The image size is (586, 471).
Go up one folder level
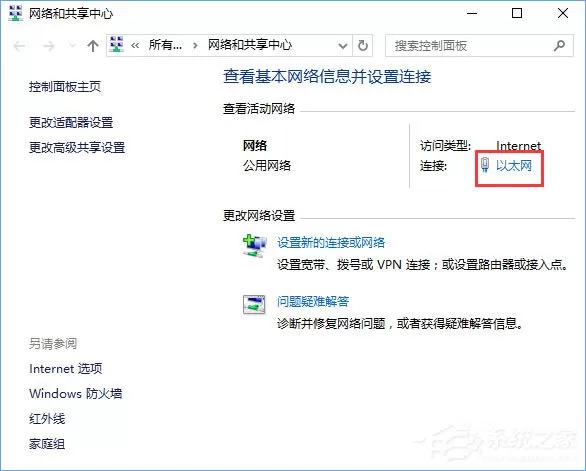(x=93, y=46)
